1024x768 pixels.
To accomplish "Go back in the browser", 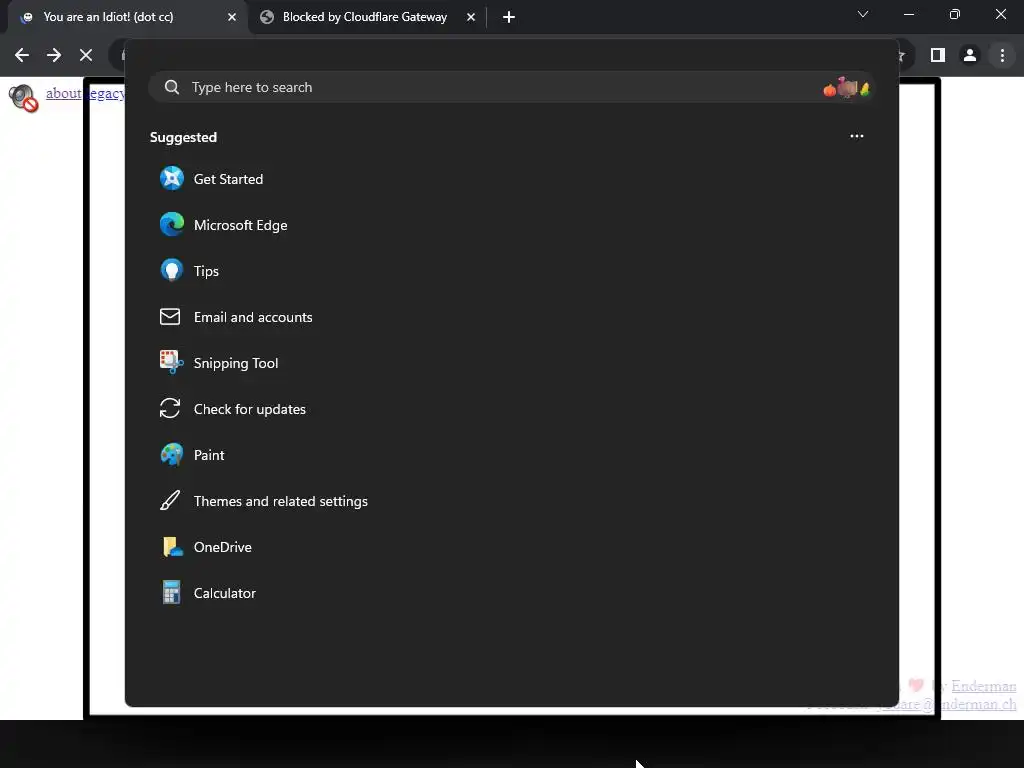I will pyautogui.click(x=22, y=55).
